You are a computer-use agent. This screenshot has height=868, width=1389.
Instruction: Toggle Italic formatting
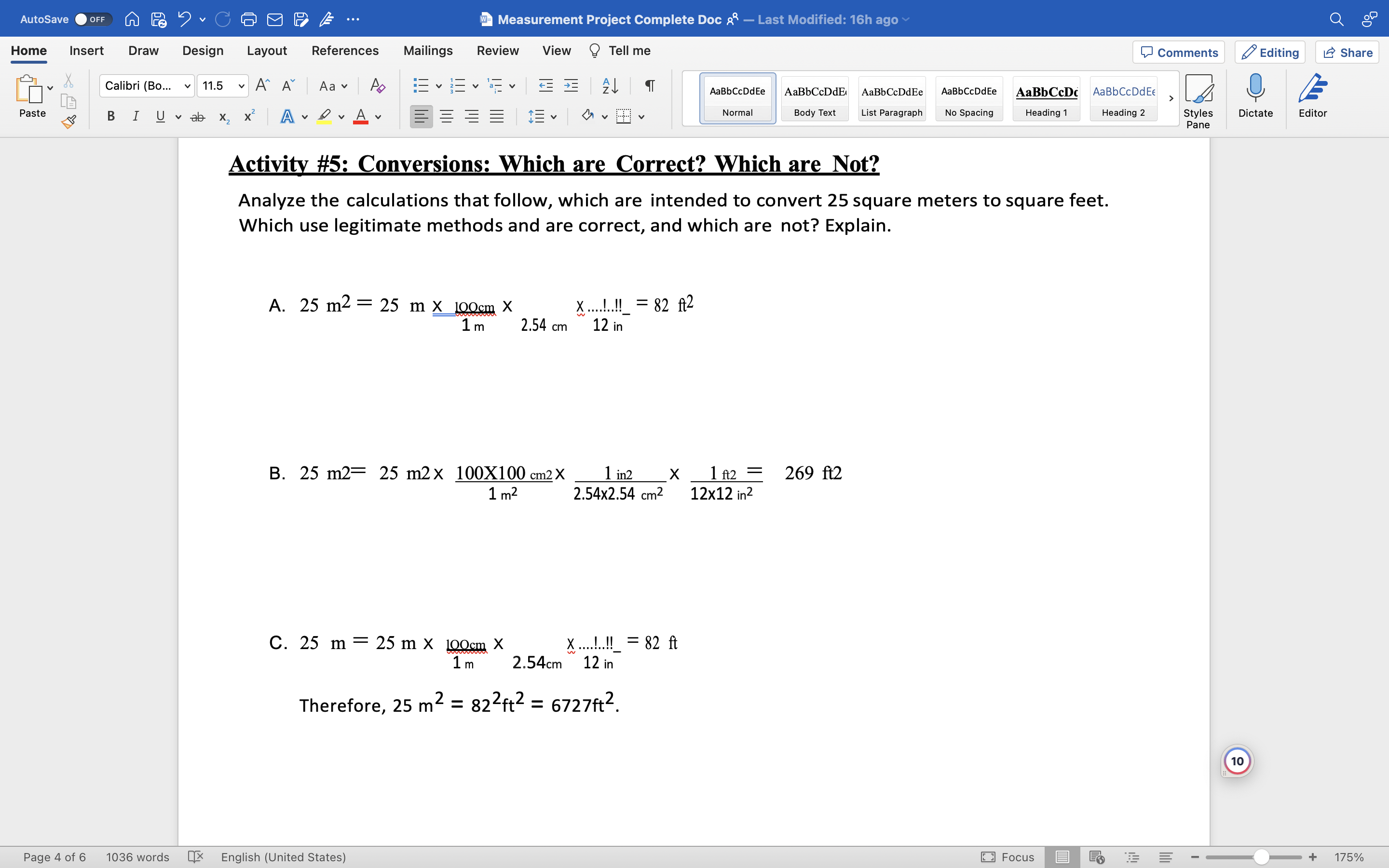(136, 117)
